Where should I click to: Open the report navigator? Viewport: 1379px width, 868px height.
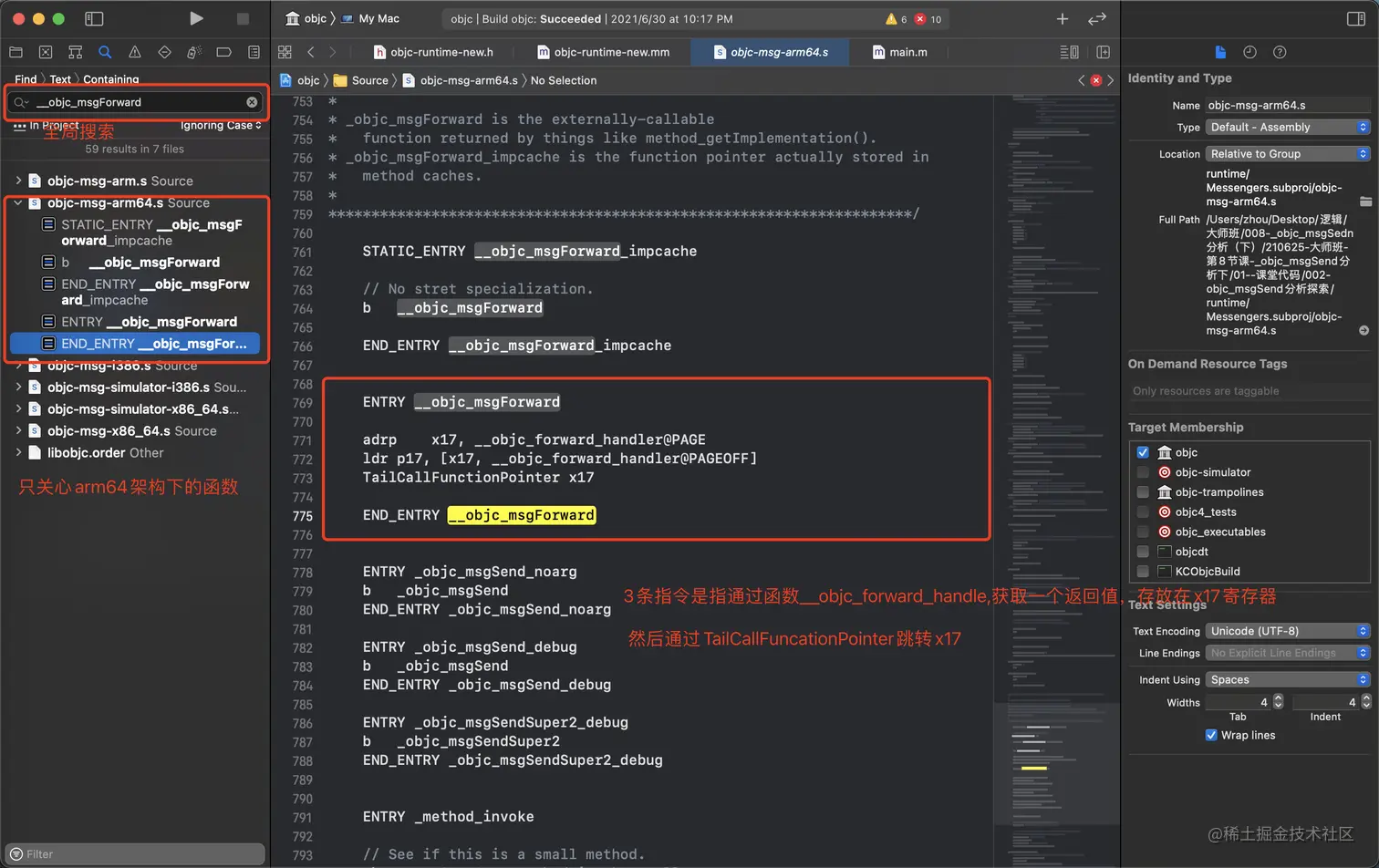[254, 52]
